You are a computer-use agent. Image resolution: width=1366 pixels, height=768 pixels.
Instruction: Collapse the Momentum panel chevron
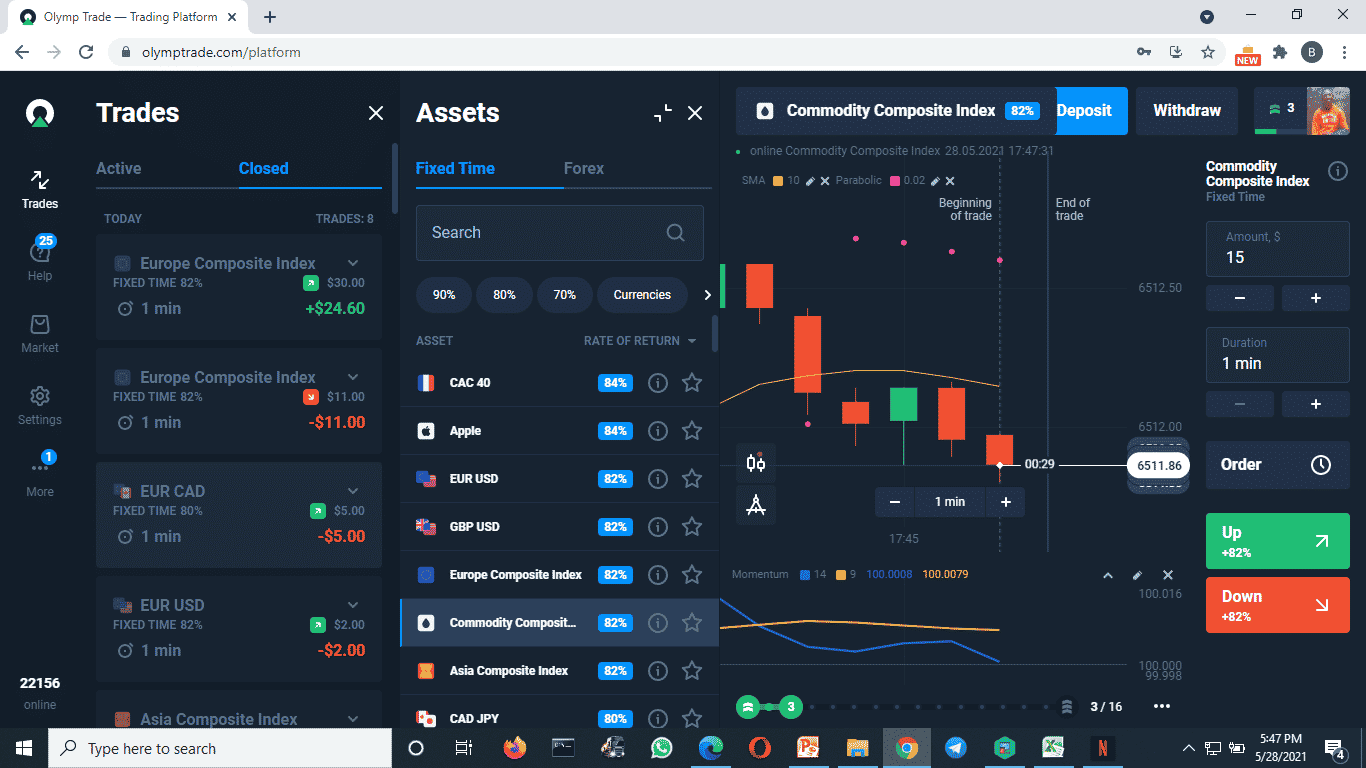pos(1107,575)
